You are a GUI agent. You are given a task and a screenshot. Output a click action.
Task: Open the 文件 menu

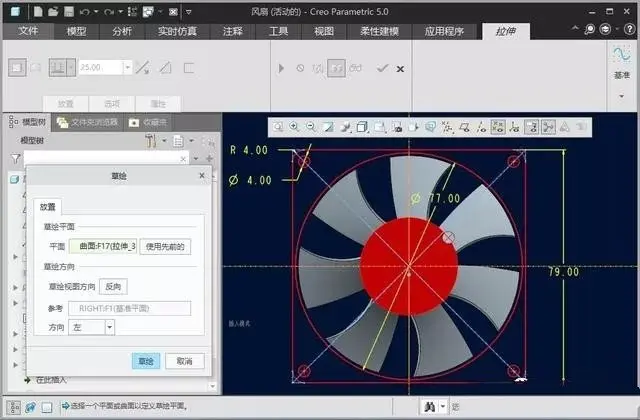28,31
